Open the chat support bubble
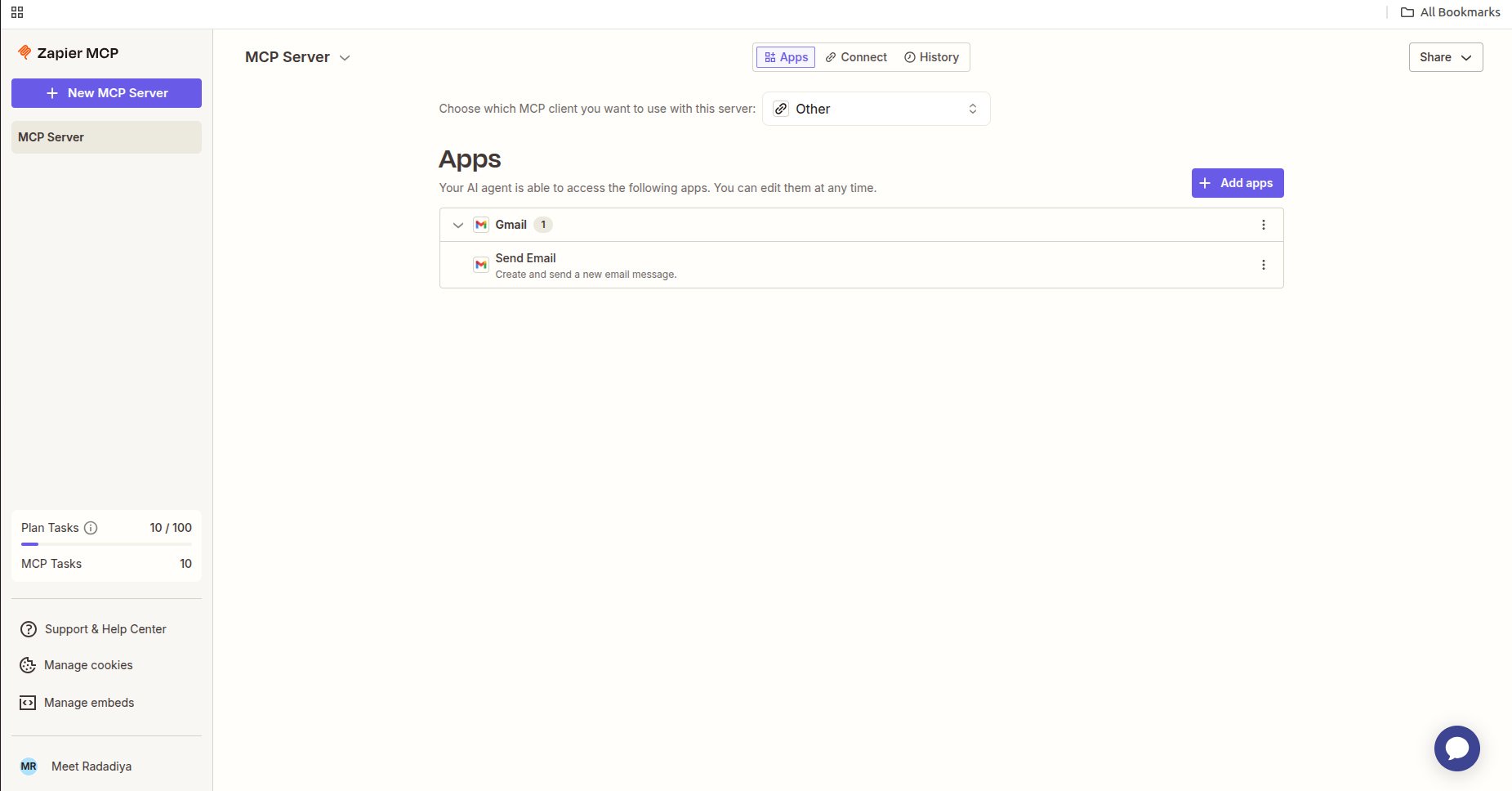The height and width of the screenshot is (791, 1512). click(1457, 749)
